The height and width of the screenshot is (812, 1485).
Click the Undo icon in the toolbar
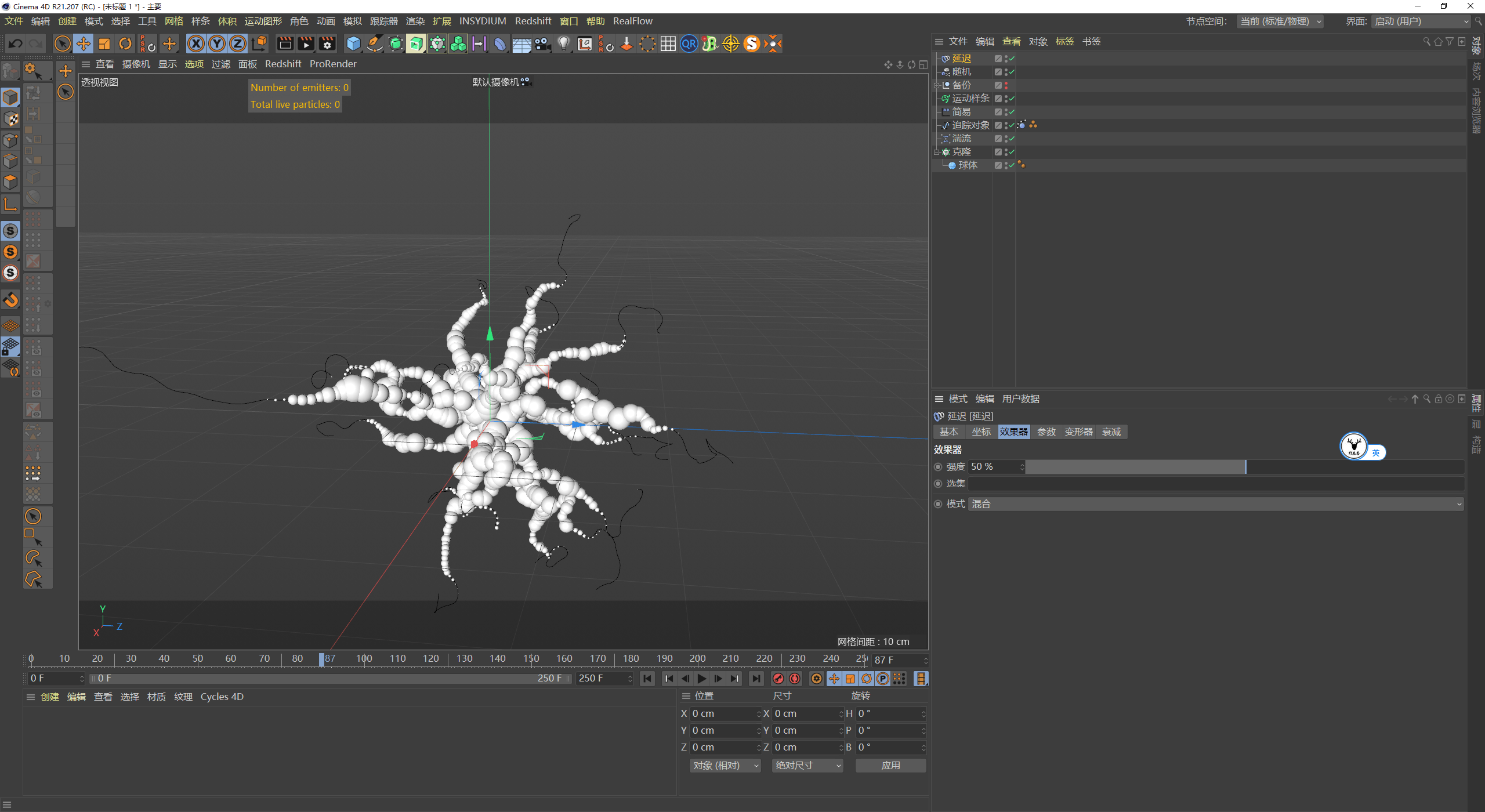(16, 43)
